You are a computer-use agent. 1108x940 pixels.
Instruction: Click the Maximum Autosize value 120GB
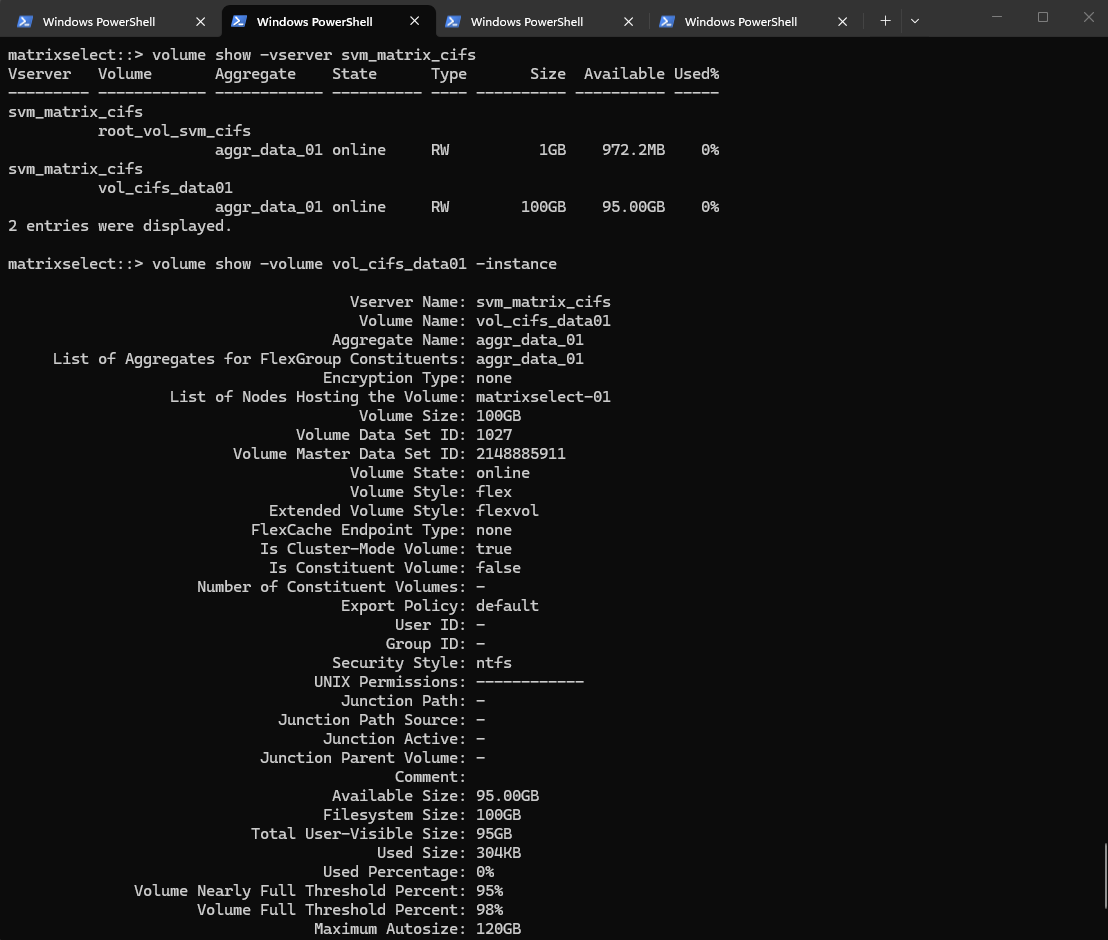pyautogui.click(x=498, y=929)
